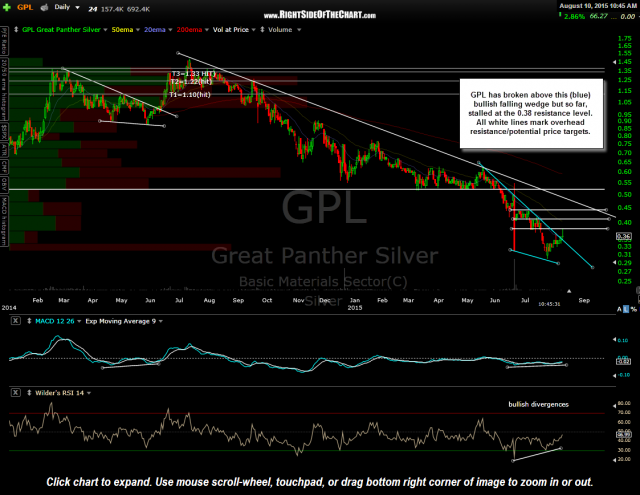Click the 10:45:31 time label

549,304
